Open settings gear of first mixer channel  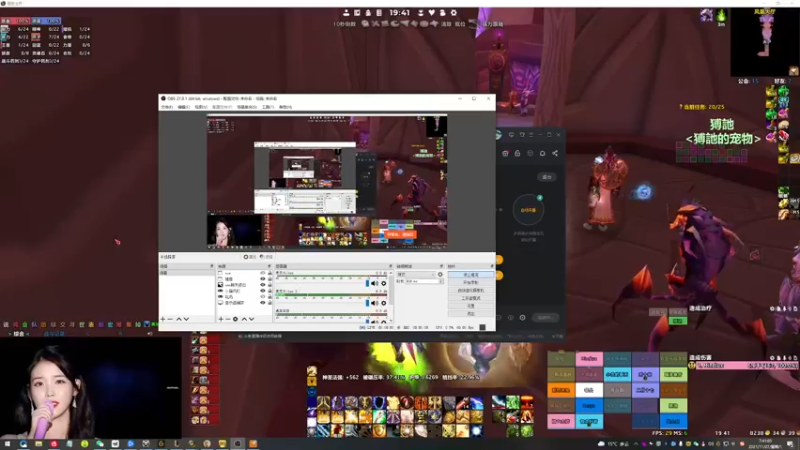[384, 283]
